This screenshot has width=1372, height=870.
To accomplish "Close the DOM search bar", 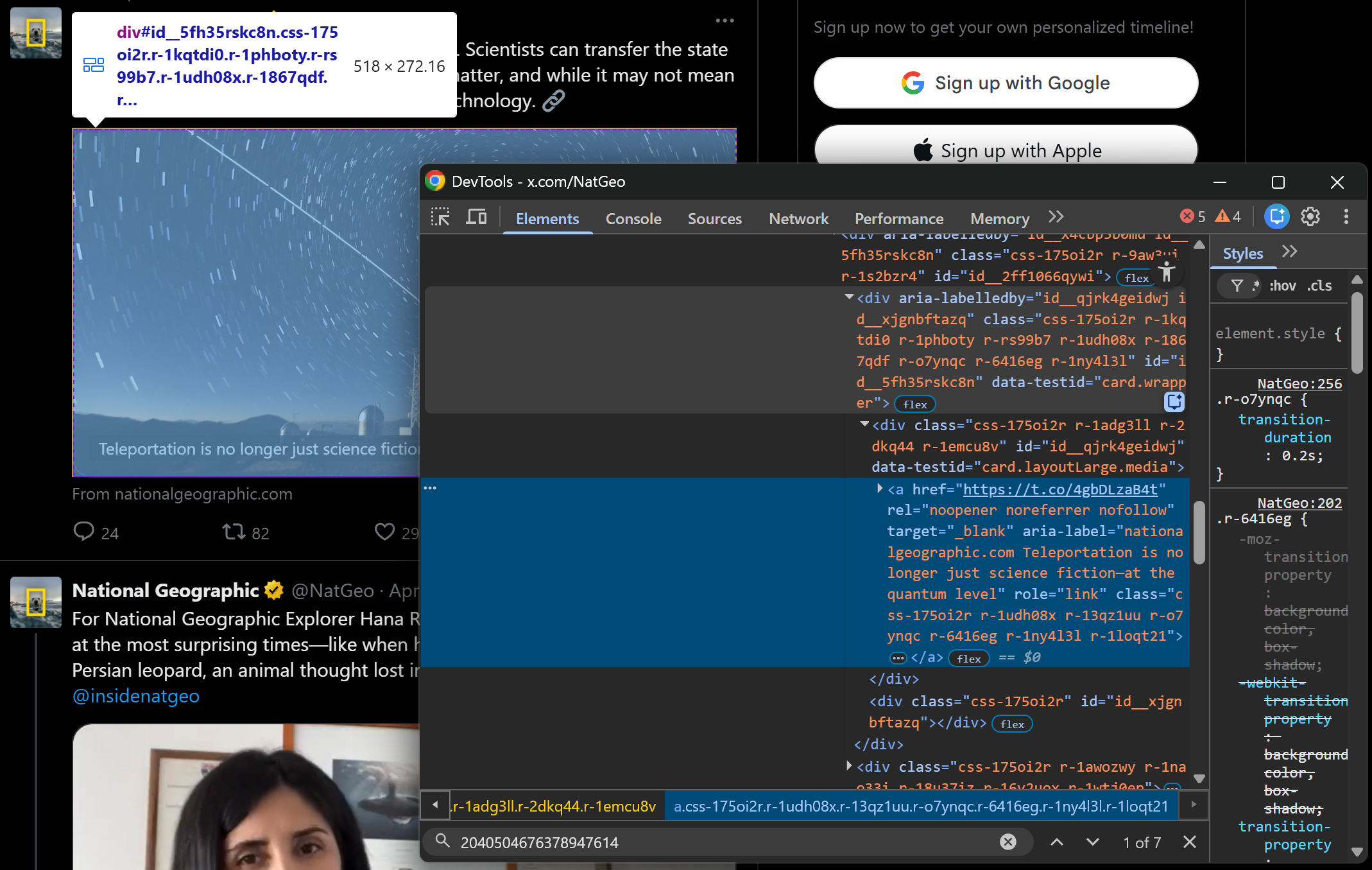I will coord(1190,842).
